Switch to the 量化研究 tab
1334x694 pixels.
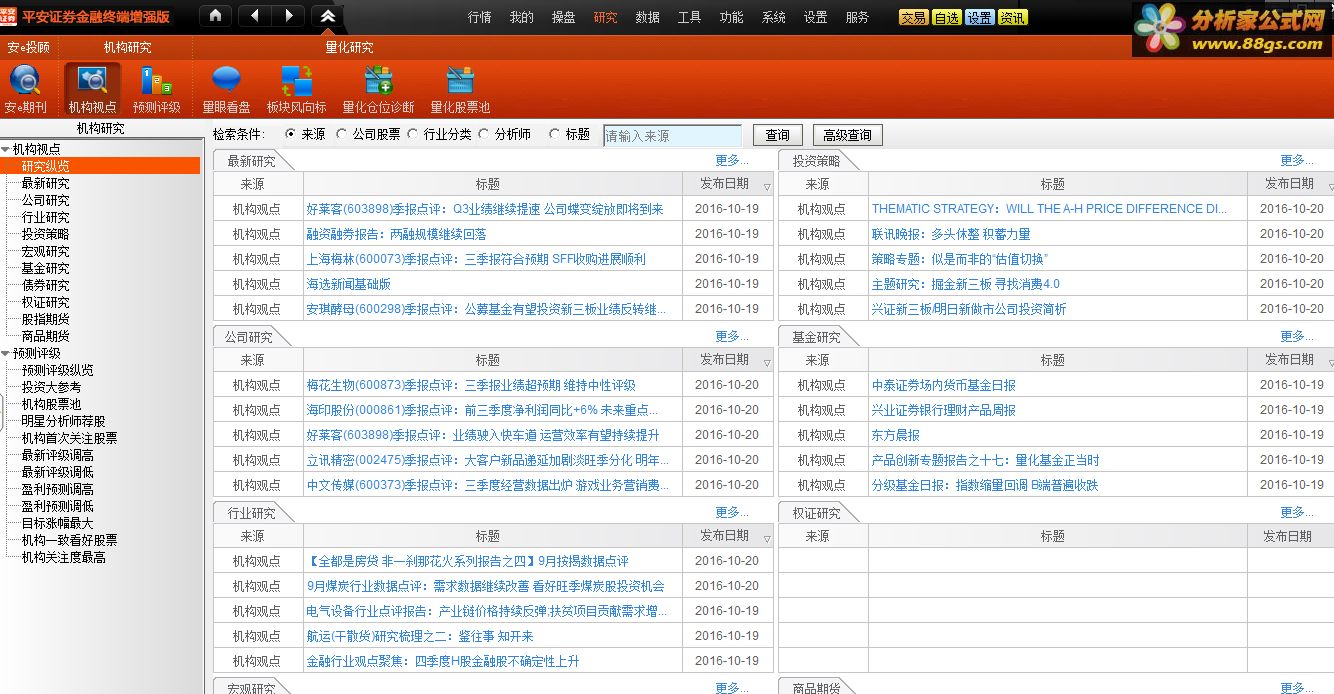tap(349, 47)
